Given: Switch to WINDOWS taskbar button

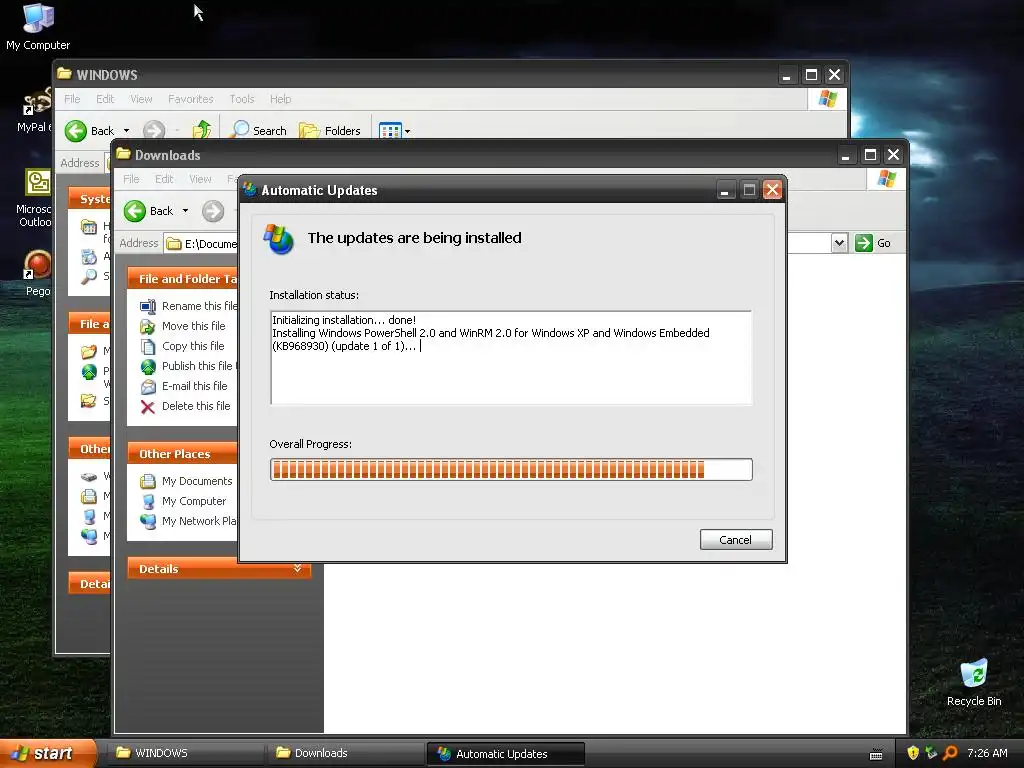Looking at the screenshot, I should 185,753.
